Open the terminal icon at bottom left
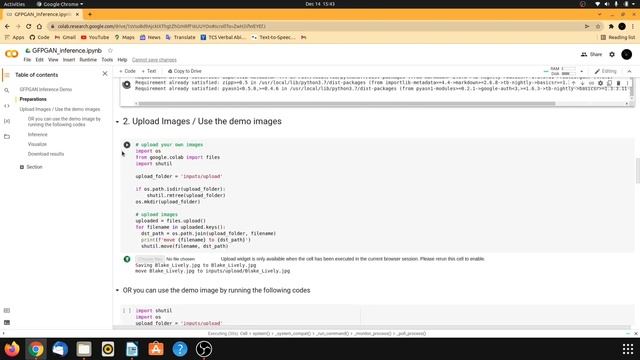Viewport: 640px width, 360px height. [x=7, y=322]
